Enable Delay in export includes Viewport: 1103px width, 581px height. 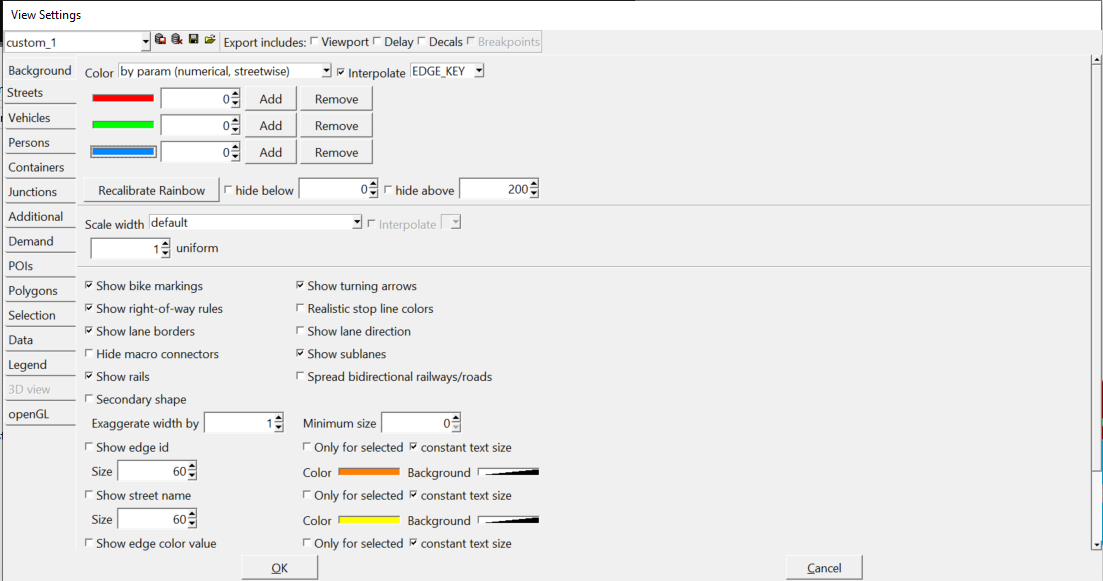click(x=377, y=41)
